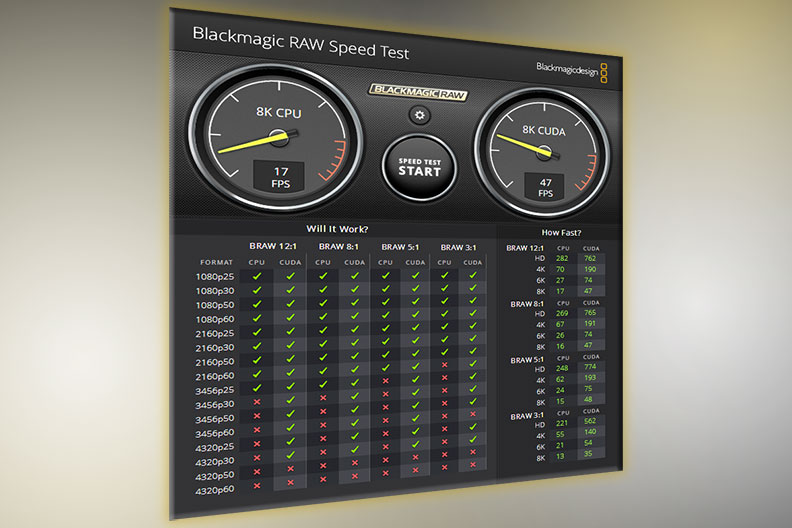
Task: Select the 1080p25 format row label
Action: [215, 276]
